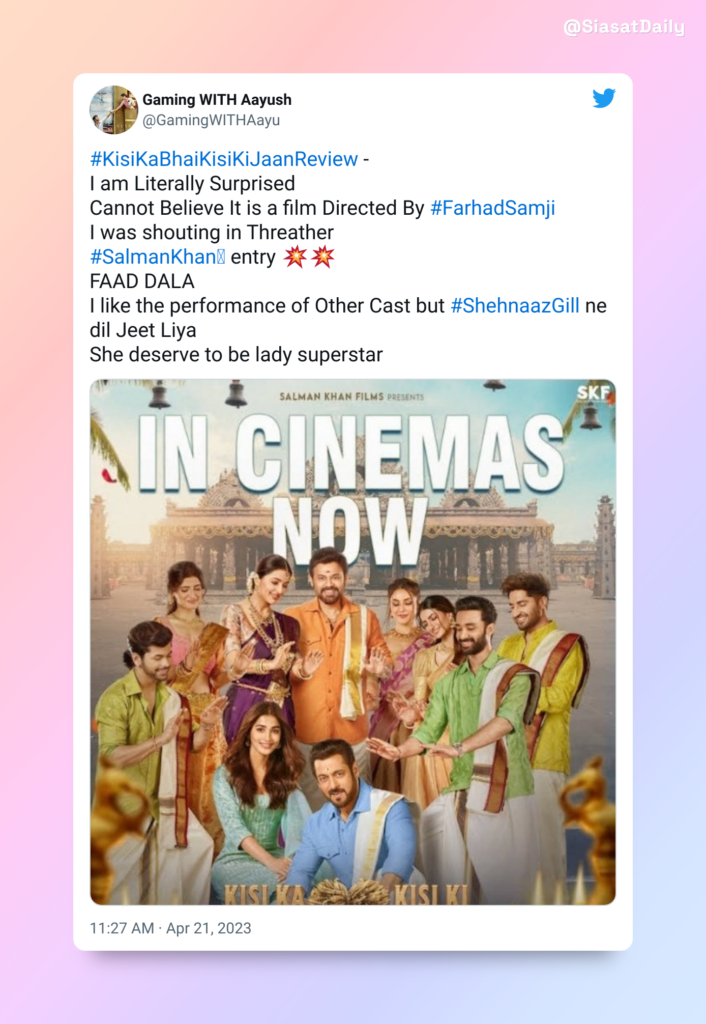Open the @GamingWITHAayu handle

211,120
